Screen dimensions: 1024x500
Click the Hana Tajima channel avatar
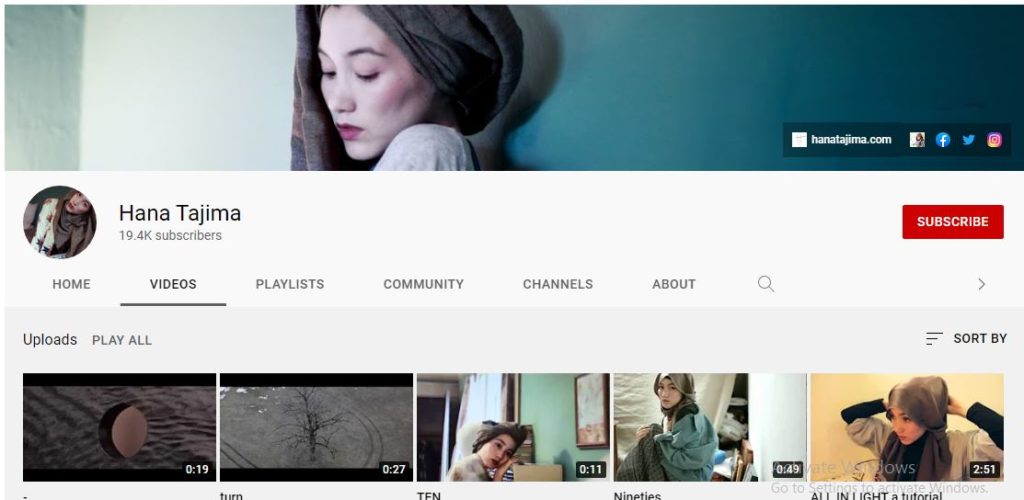point(59,222)
